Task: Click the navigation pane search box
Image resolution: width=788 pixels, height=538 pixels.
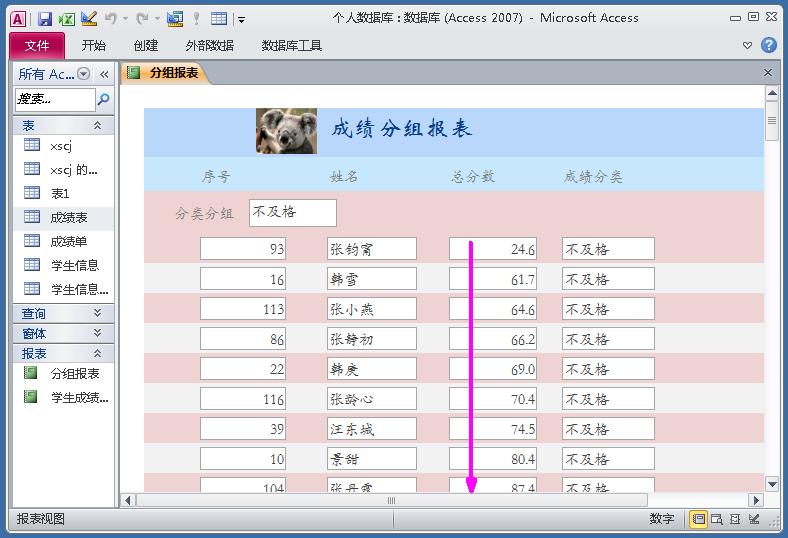Action: pos(55,99)
